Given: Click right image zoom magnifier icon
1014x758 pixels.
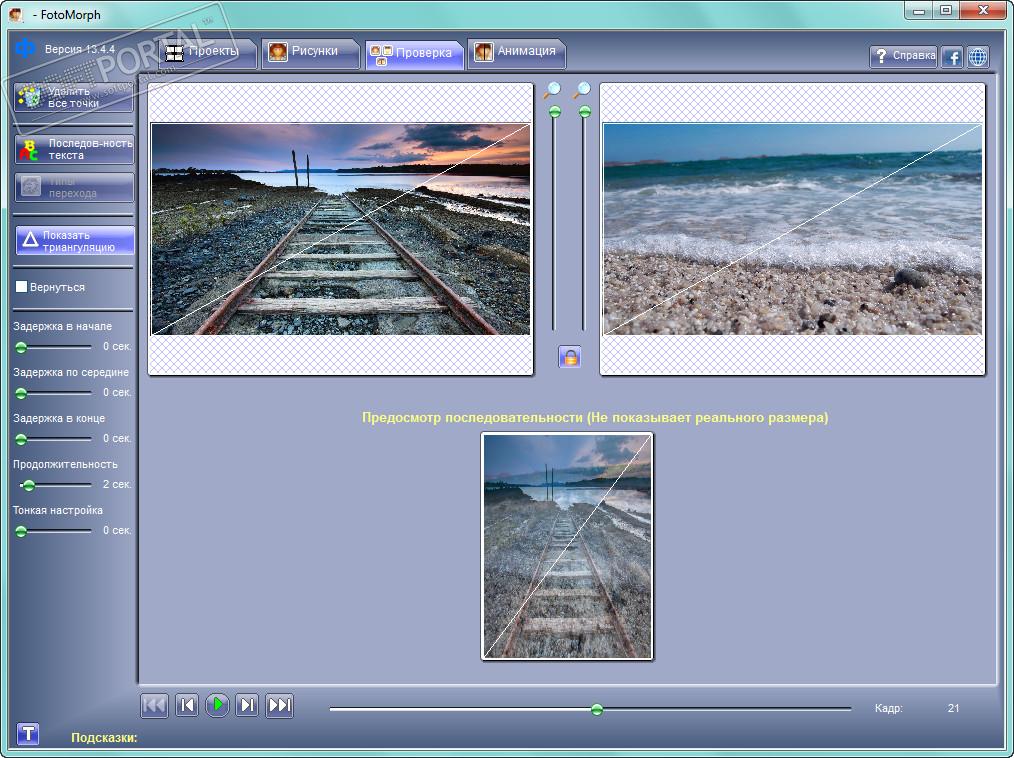Looking at the screenshot, I should click(582, 90).
